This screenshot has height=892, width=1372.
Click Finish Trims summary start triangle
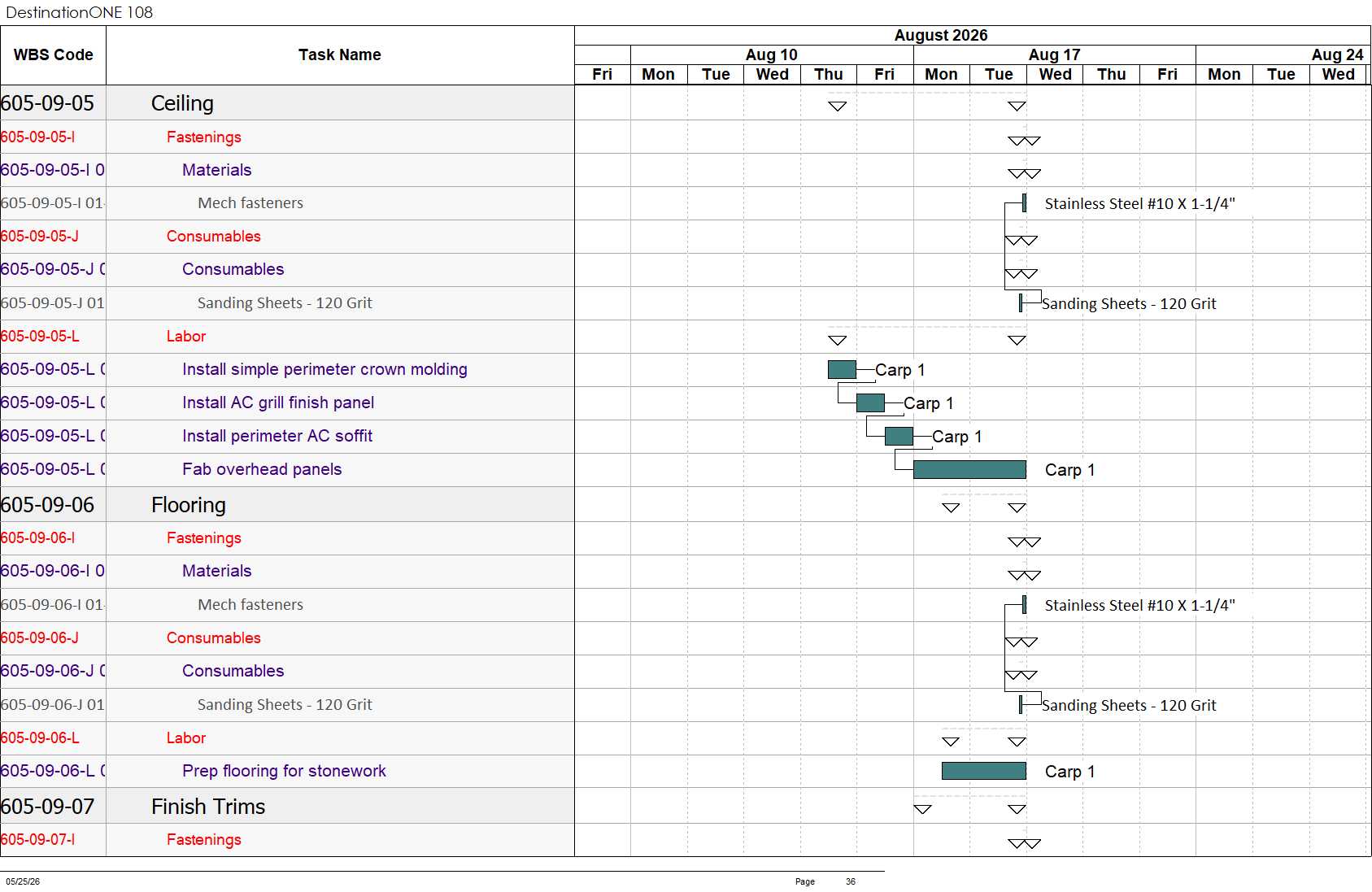coord(922,810)
